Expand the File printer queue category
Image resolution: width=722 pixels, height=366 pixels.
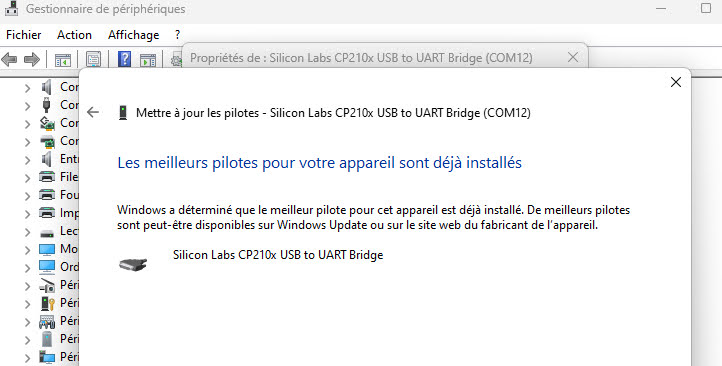coord(28,177)
